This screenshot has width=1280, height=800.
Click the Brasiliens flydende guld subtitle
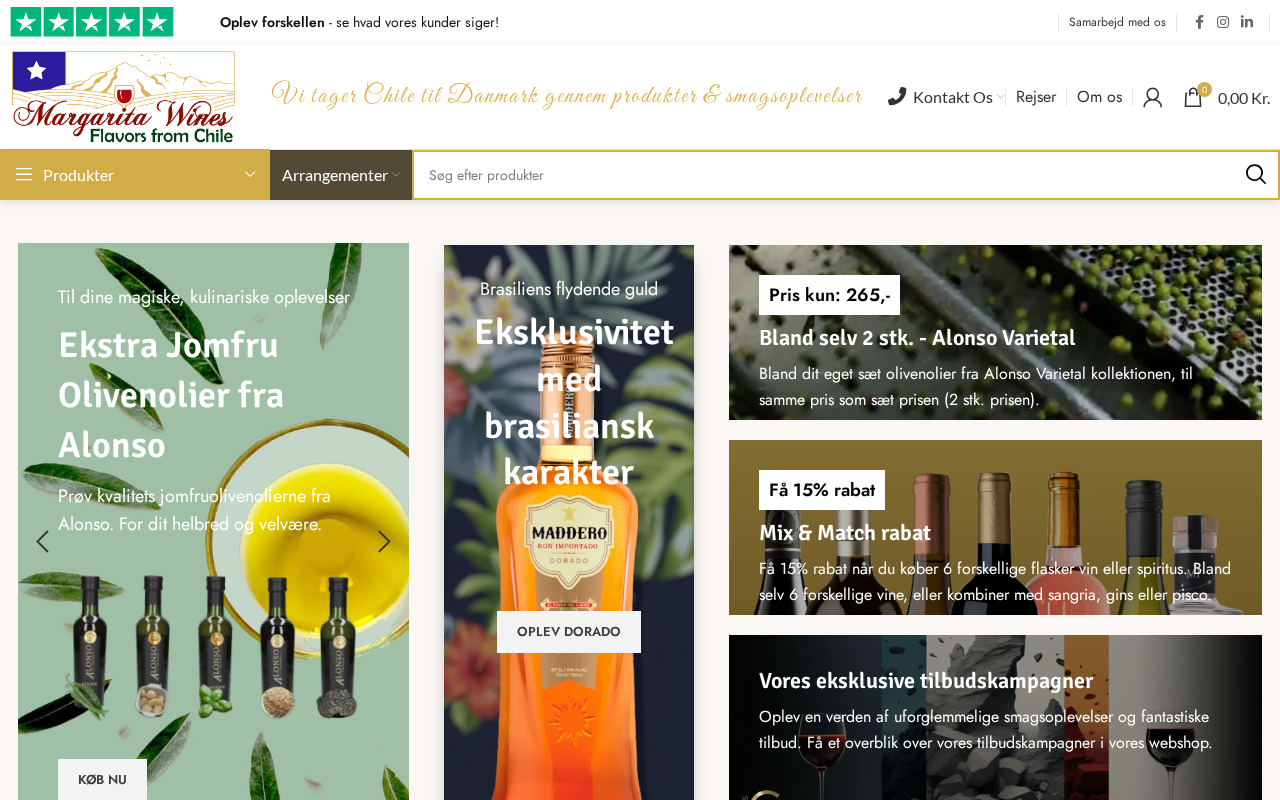coord(569,289)
